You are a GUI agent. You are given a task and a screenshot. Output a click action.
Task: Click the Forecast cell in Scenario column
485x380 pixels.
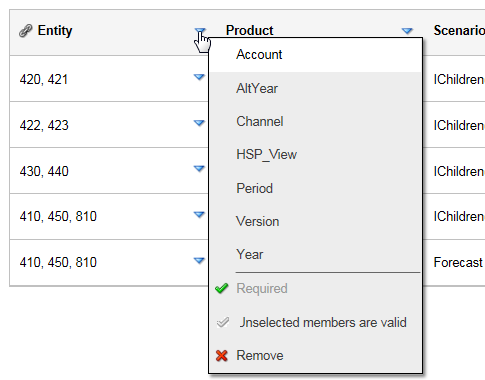[x=458, y=263]
